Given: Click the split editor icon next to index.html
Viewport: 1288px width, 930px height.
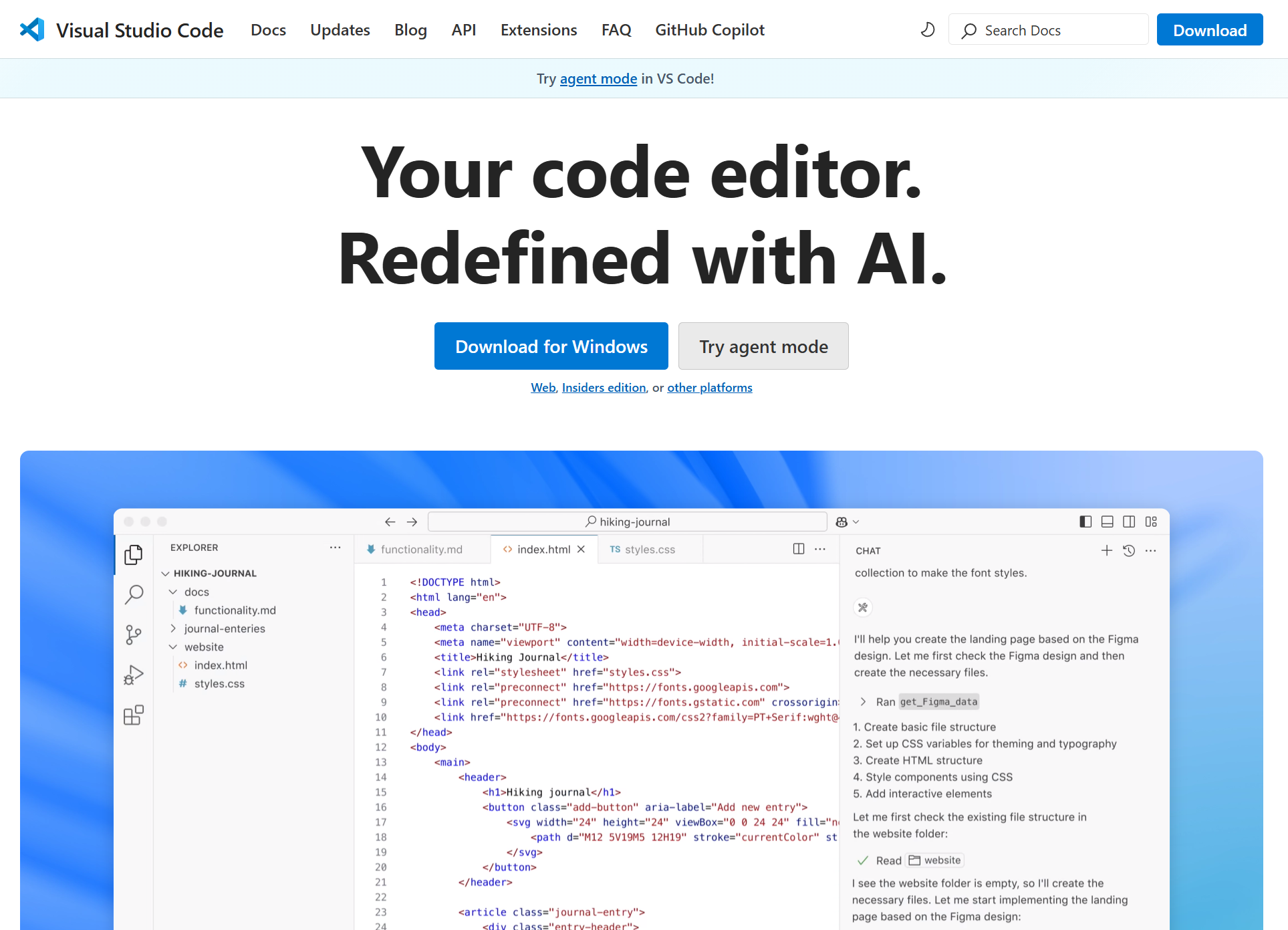Looking at the screenshot, I should [x=798, y=548].
